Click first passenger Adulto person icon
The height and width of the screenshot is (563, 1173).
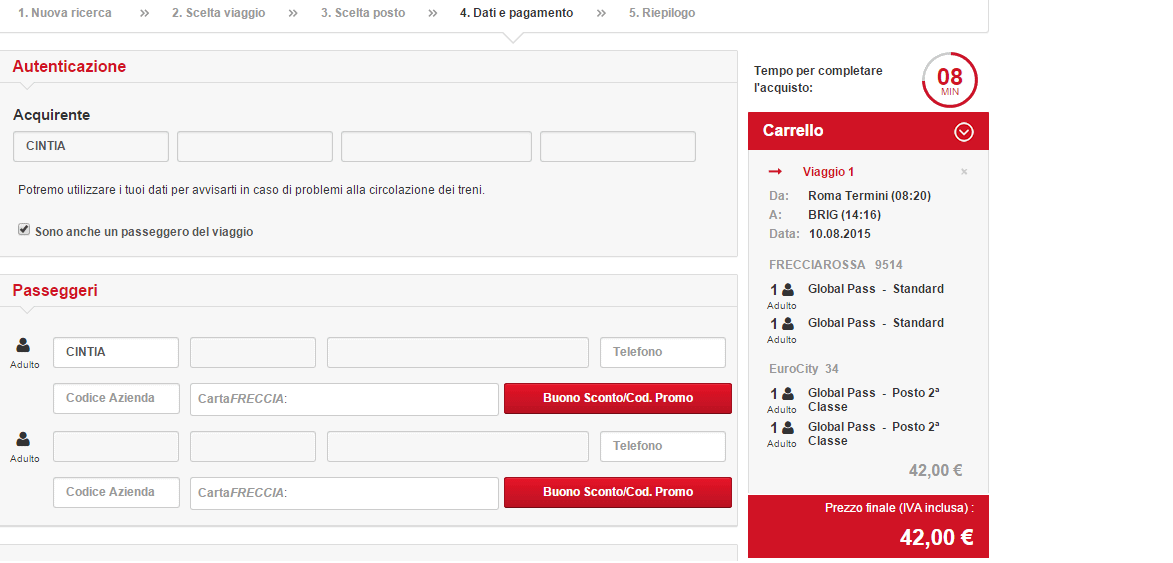coord(24,345)
